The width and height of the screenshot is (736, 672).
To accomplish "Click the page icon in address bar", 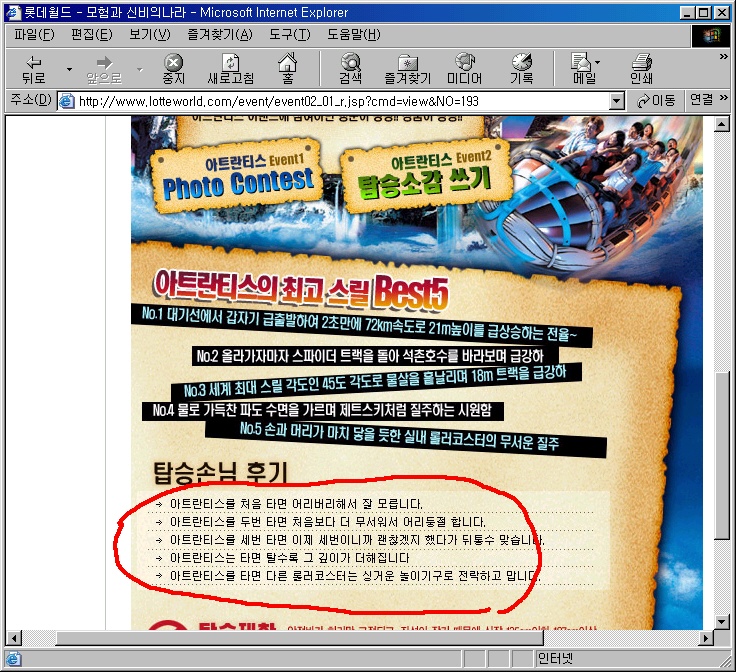I will tap(67, 101).
